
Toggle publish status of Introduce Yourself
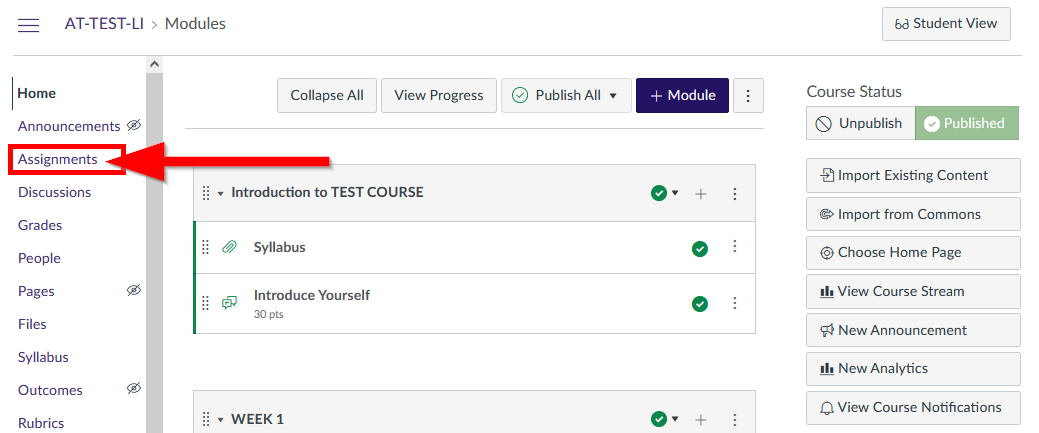pyautogui.click(x=700, y=304)
